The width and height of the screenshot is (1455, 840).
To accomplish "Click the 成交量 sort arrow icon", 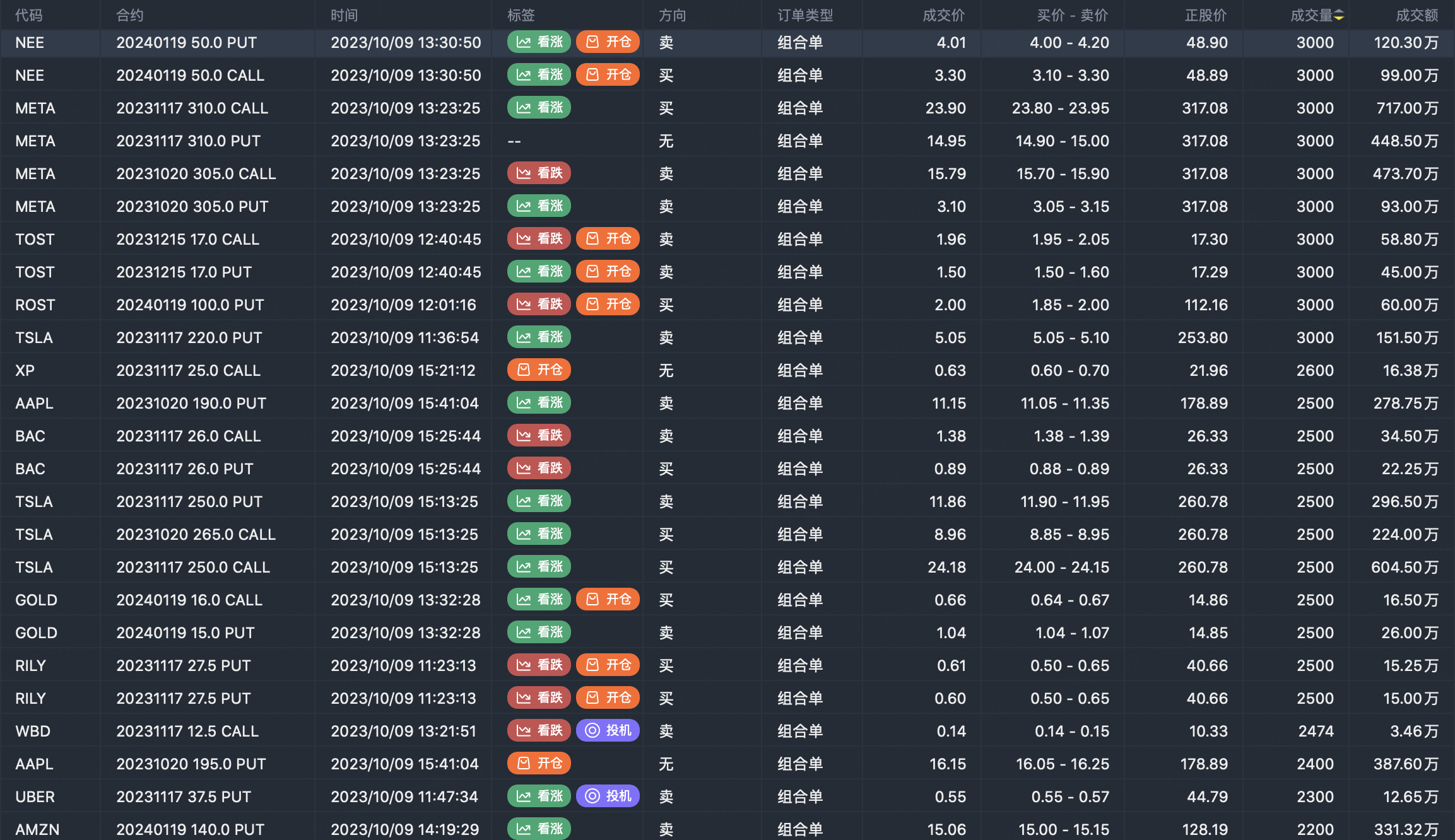I will click(x=1338, y=15).
